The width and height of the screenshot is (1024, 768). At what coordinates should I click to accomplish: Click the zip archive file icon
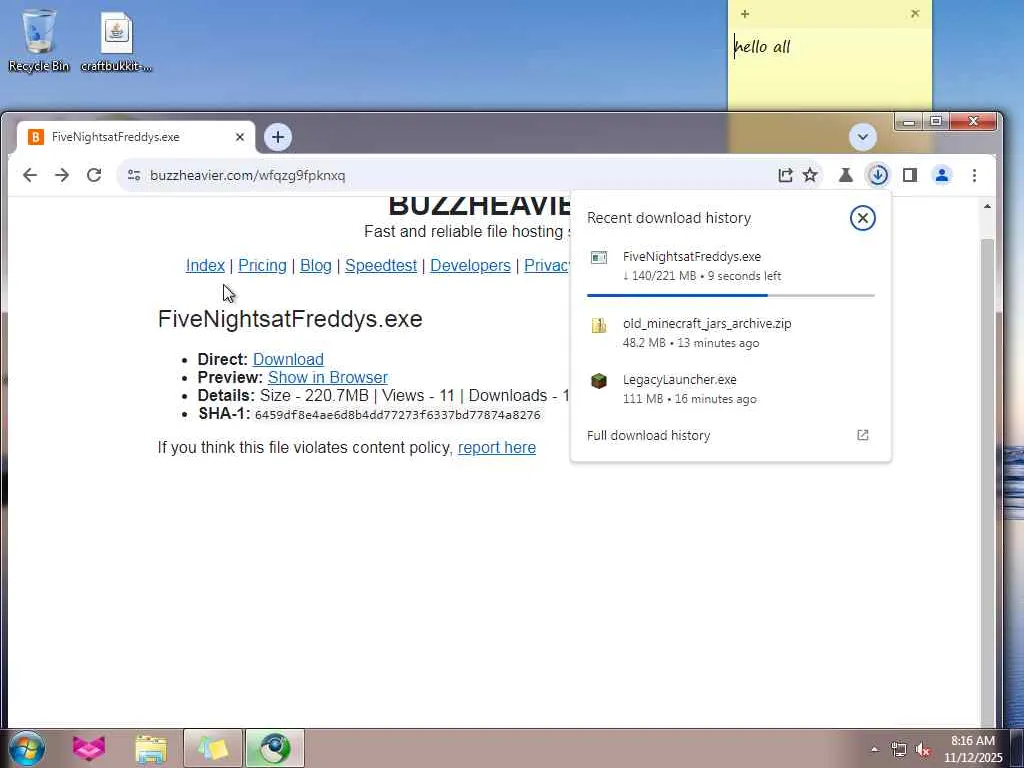[x=599, y=325]
